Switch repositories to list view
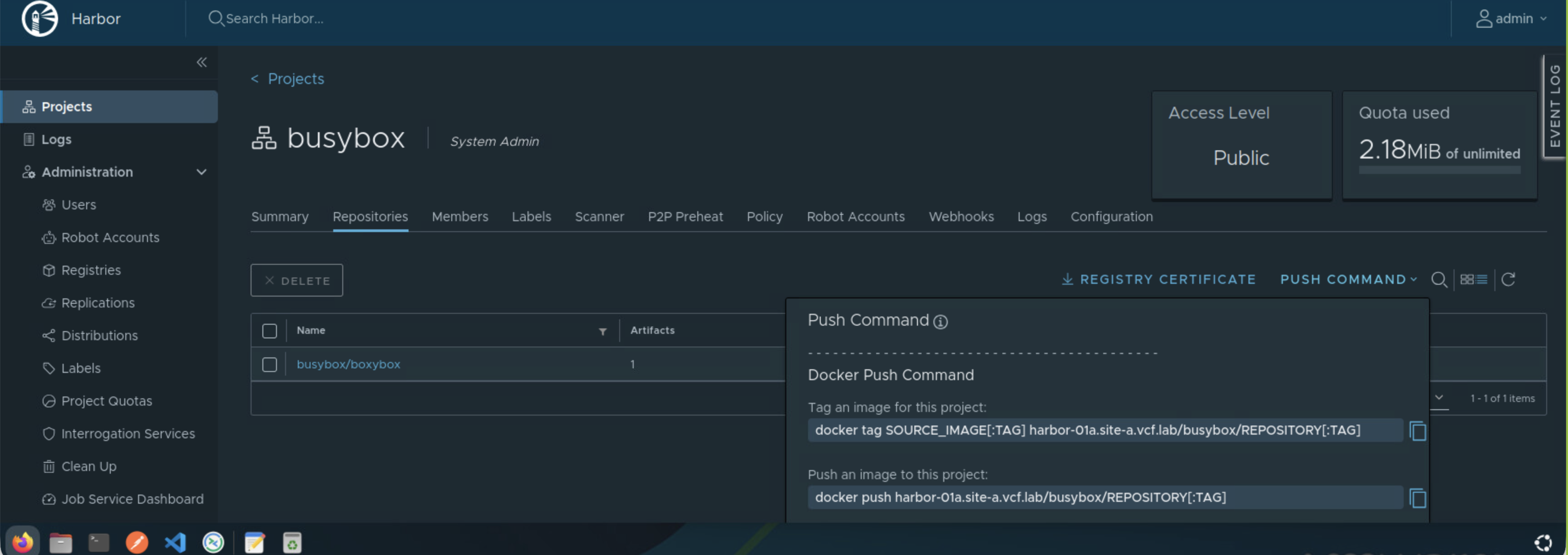The width and height of the screenshot is (1568, 555). click(x=1482, y=280)
